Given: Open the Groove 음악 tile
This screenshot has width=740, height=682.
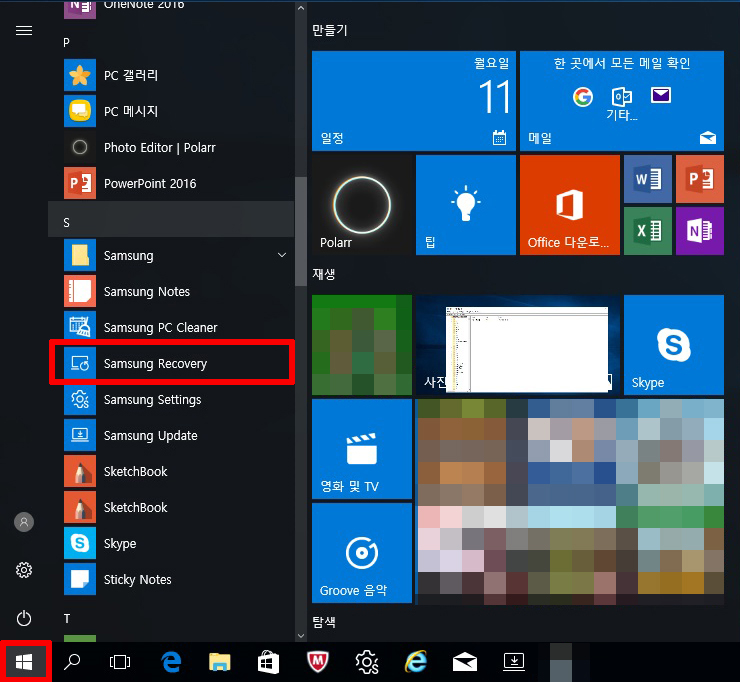Looking at the screenshot, I should [x=362, y=553].
